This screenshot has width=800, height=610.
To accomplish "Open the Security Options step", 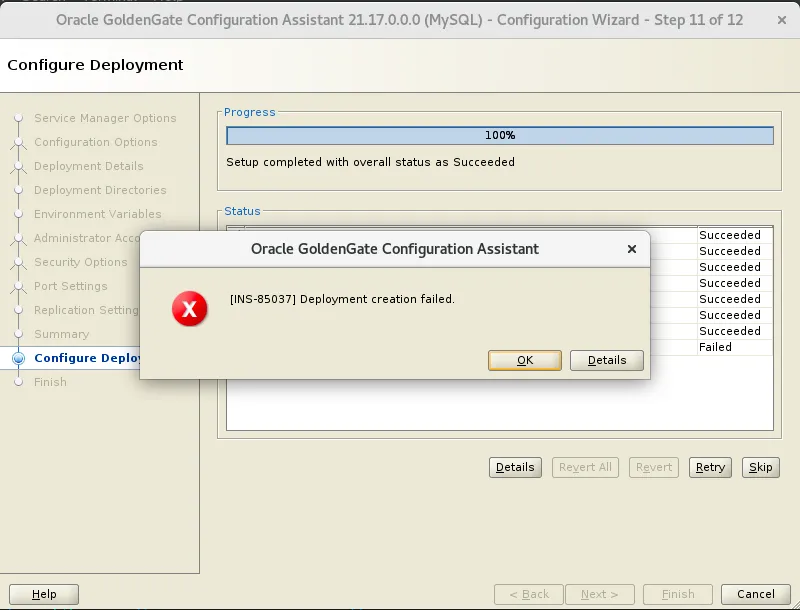I will [80, 262].
